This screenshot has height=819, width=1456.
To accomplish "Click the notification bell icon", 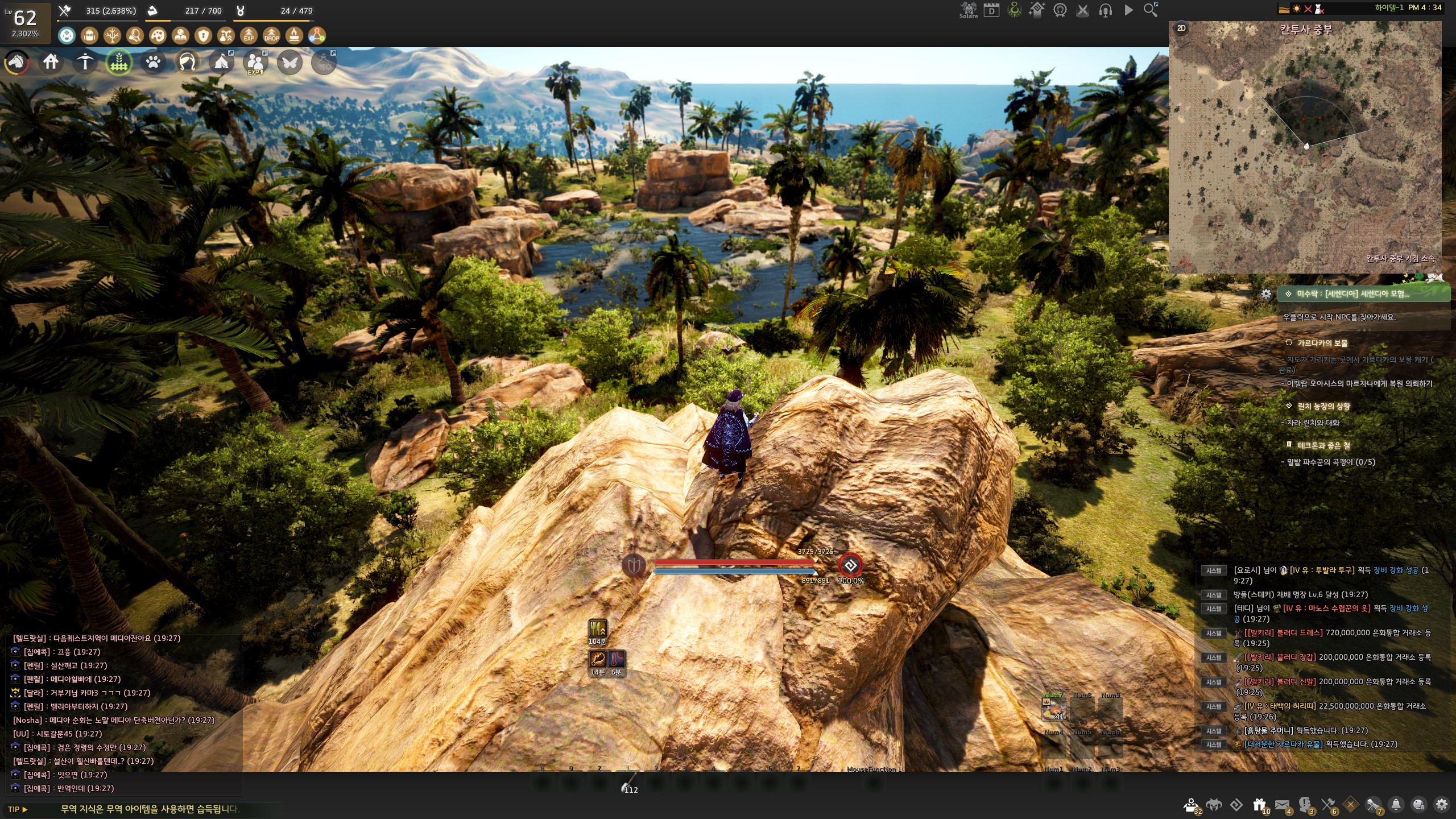I will pos(1396,805).
